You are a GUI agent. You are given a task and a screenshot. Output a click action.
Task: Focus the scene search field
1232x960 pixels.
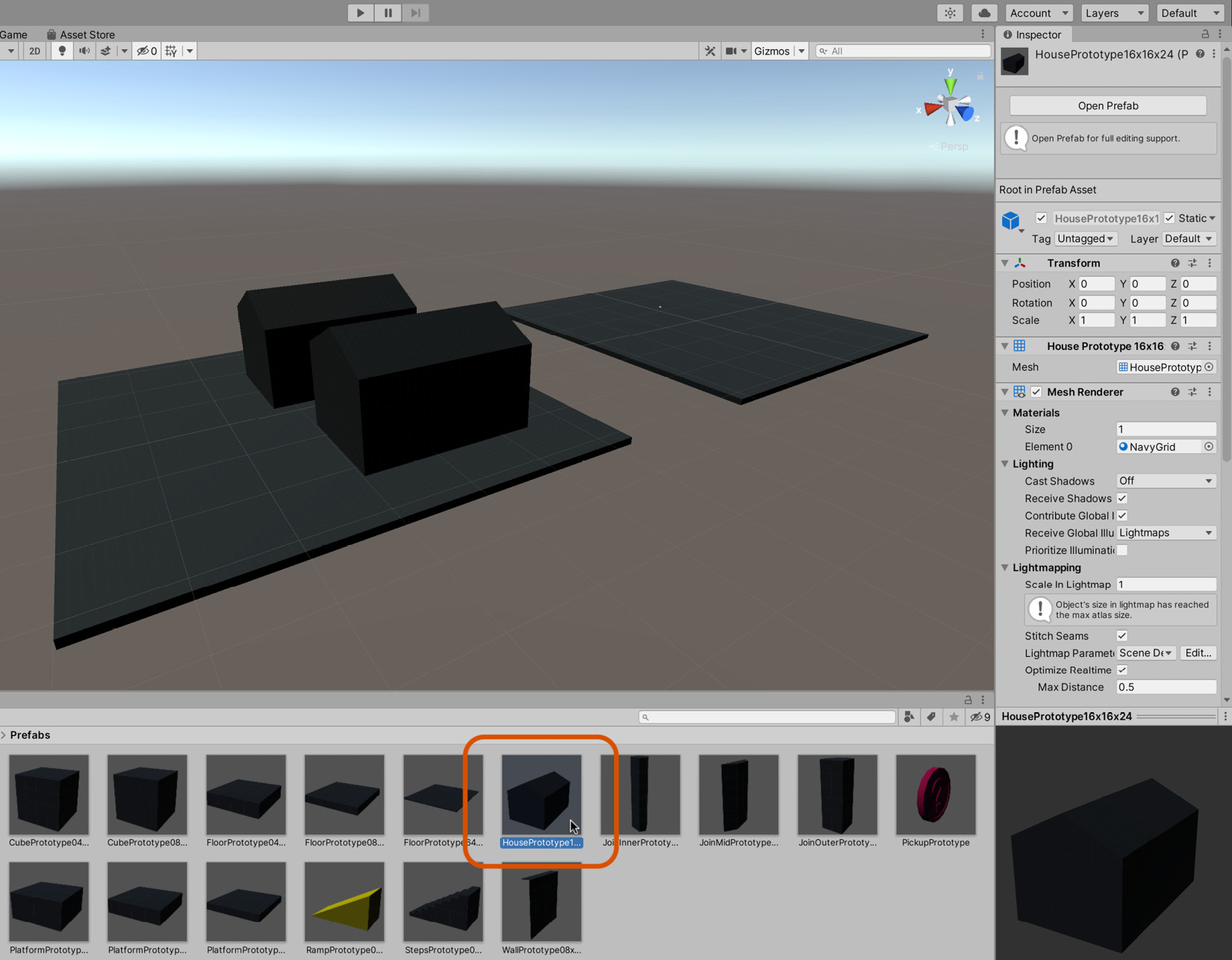pos(903,51)
